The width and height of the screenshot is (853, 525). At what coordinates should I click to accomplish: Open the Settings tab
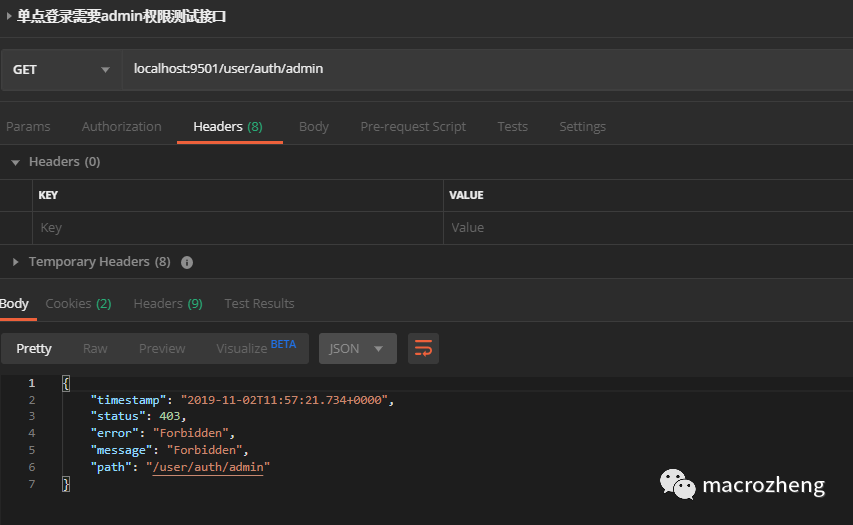[582, 127]
